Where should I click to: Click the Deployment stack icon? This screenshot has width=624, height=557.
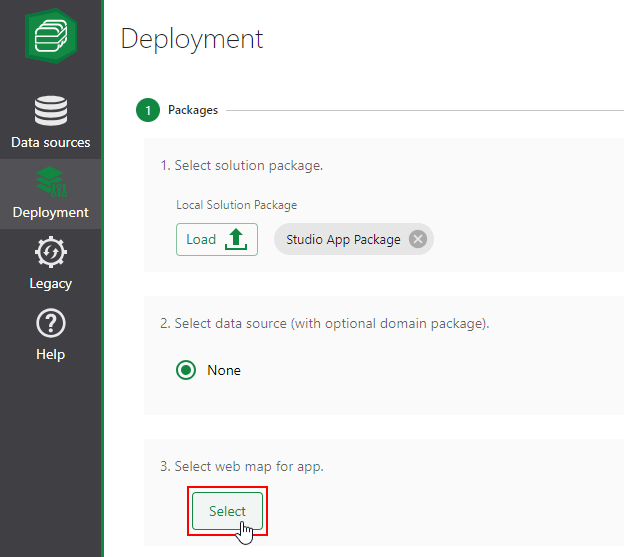50,182
